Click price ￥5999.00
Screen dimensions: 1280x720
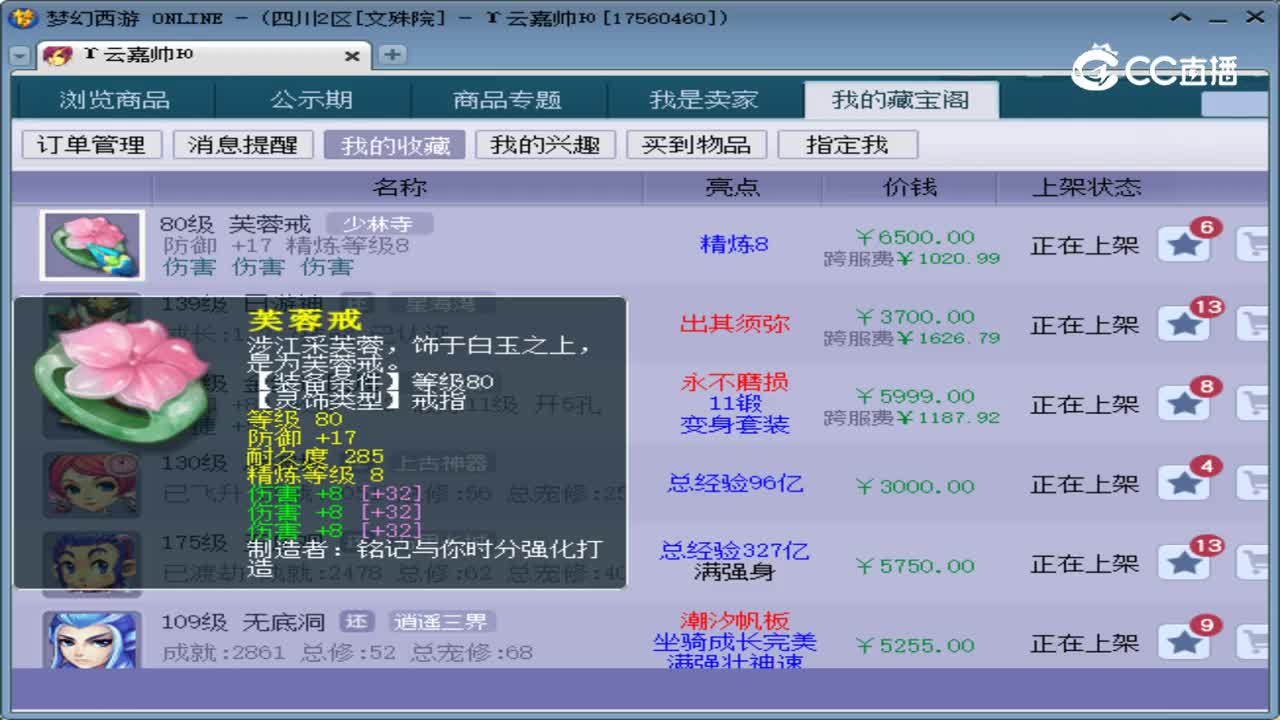(915, 397)
